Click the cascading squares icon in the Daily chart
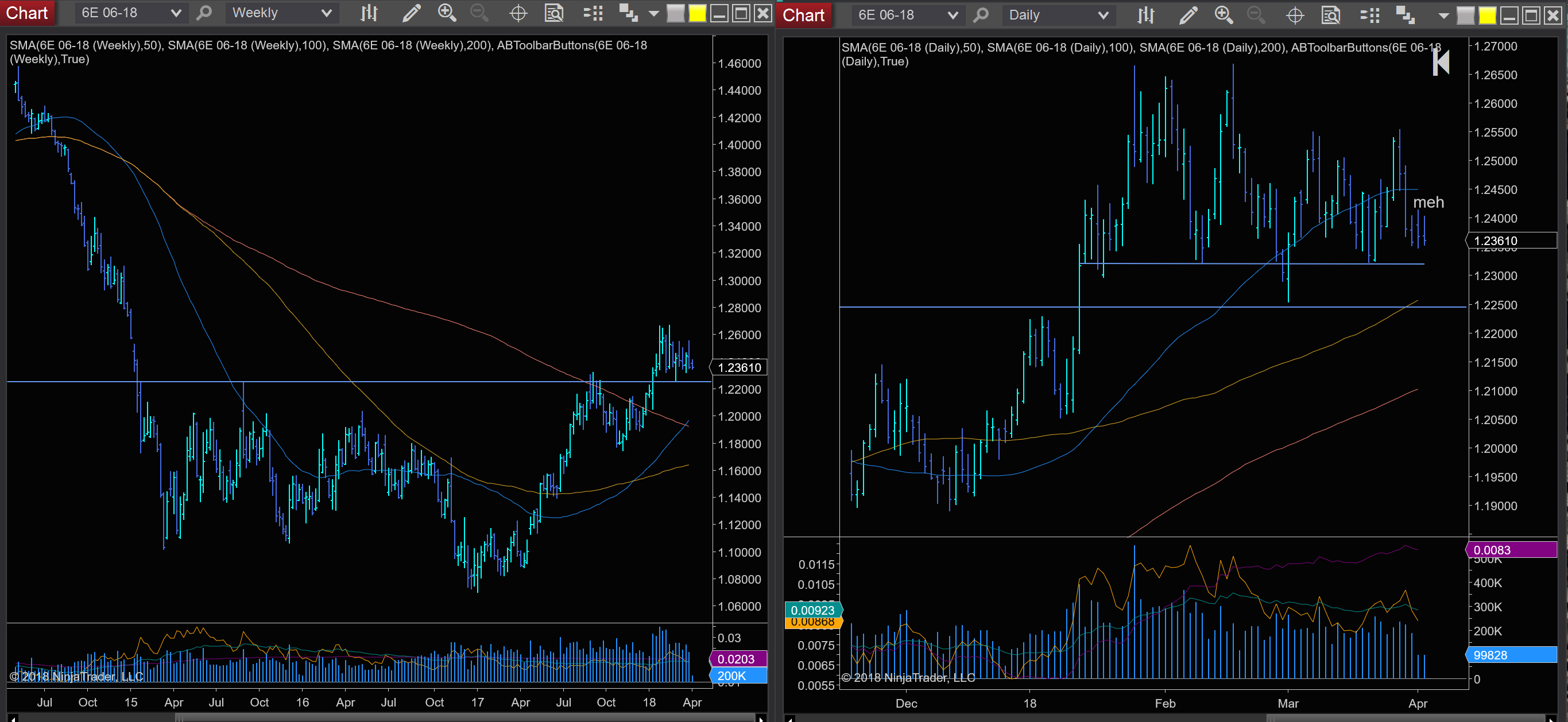Image resolution: width=1568 pixels, height=722 pixels. (1405, 15)
